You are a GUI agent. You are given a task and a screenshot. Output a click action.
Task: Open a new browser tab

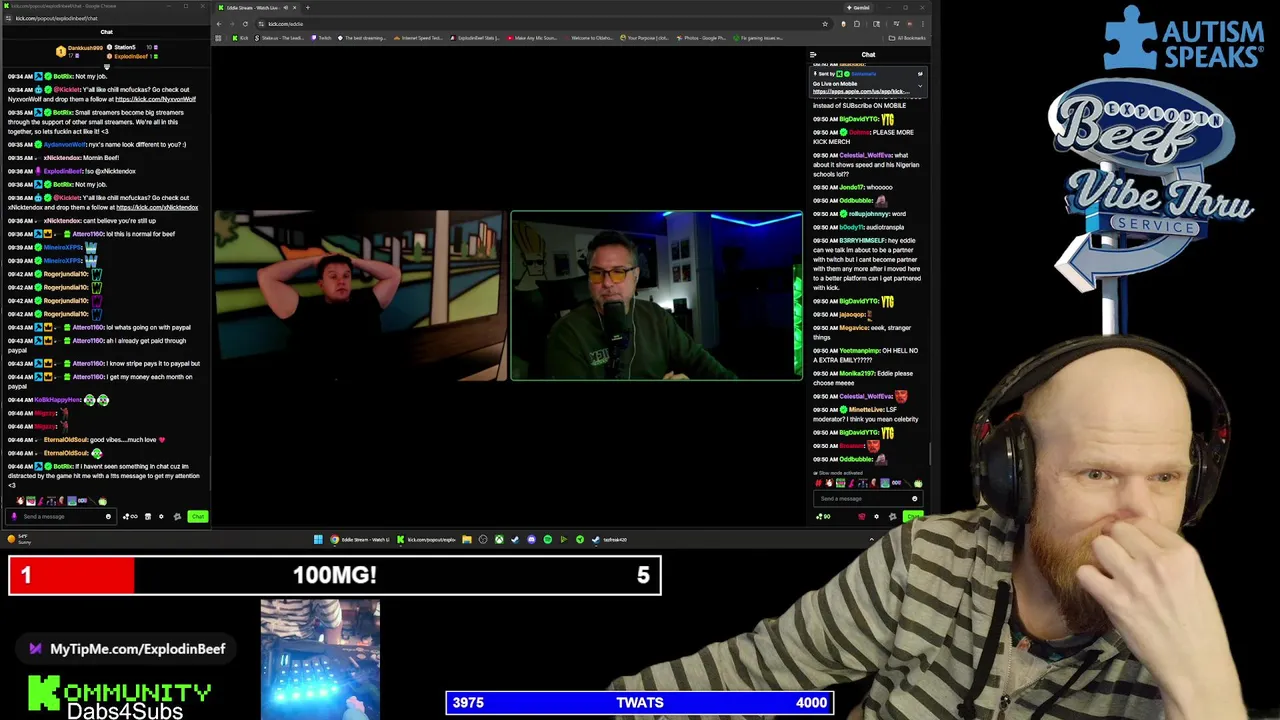307,8
